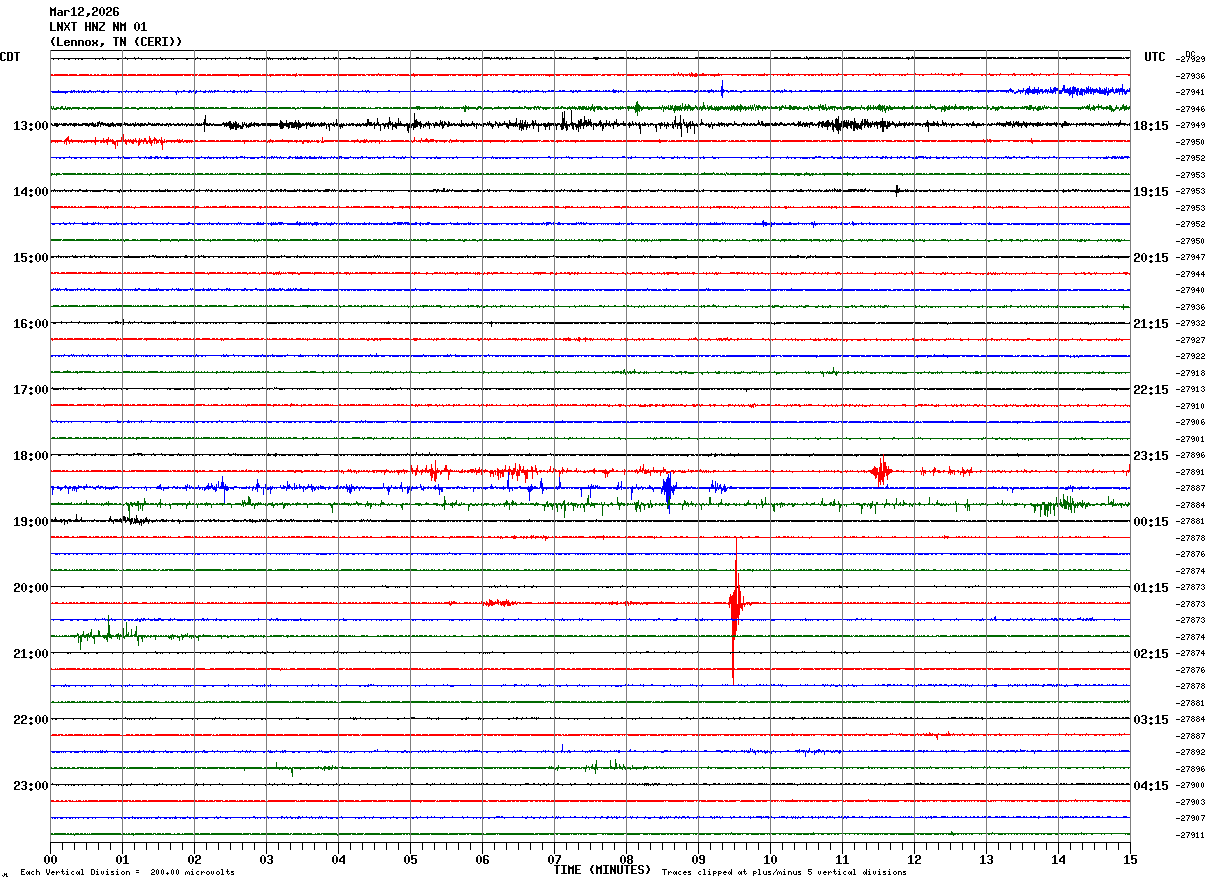
Task: Click the TIME (MINUTES) axis title
Action: pos(602,870)
